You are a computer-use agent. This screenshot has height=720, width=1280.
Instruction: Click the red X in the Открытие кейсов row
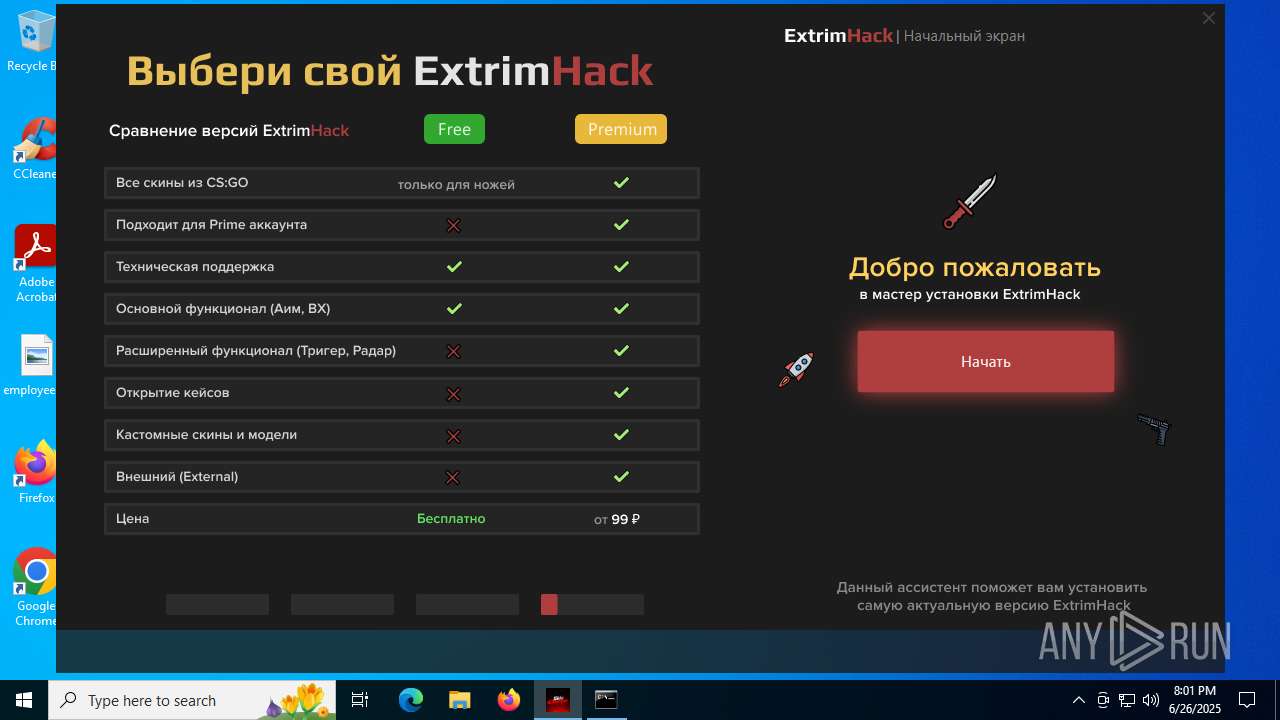453,394
